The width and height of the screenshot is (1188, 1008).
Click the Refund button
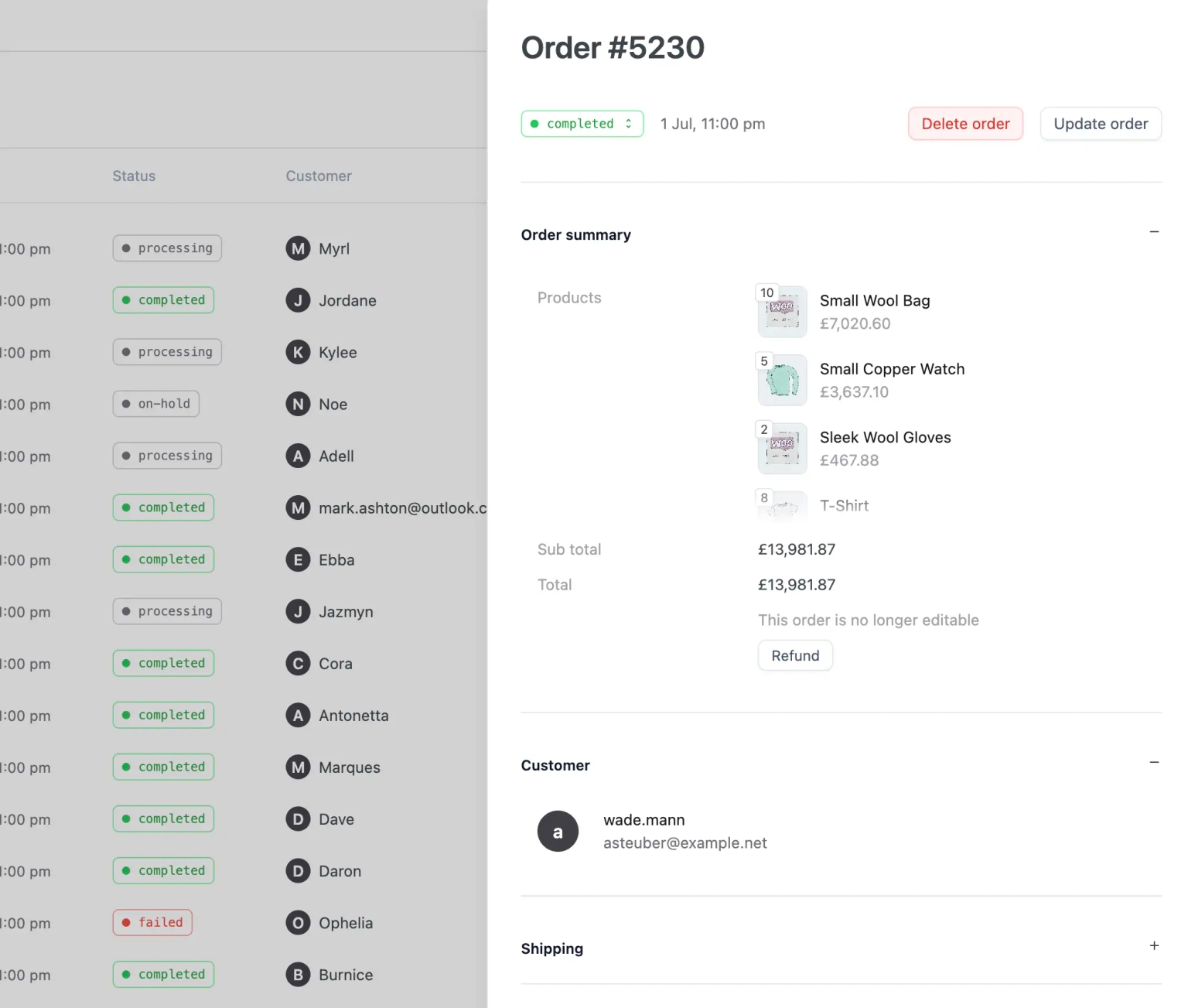pyautogui.click(x=795, y=655)
